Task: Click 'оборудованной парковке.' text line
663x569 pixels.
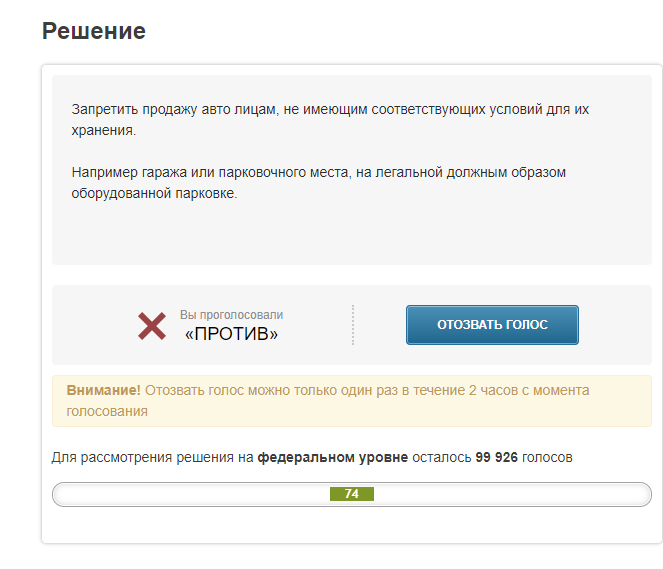Action: pyautogui.click(x=154, y=193)
